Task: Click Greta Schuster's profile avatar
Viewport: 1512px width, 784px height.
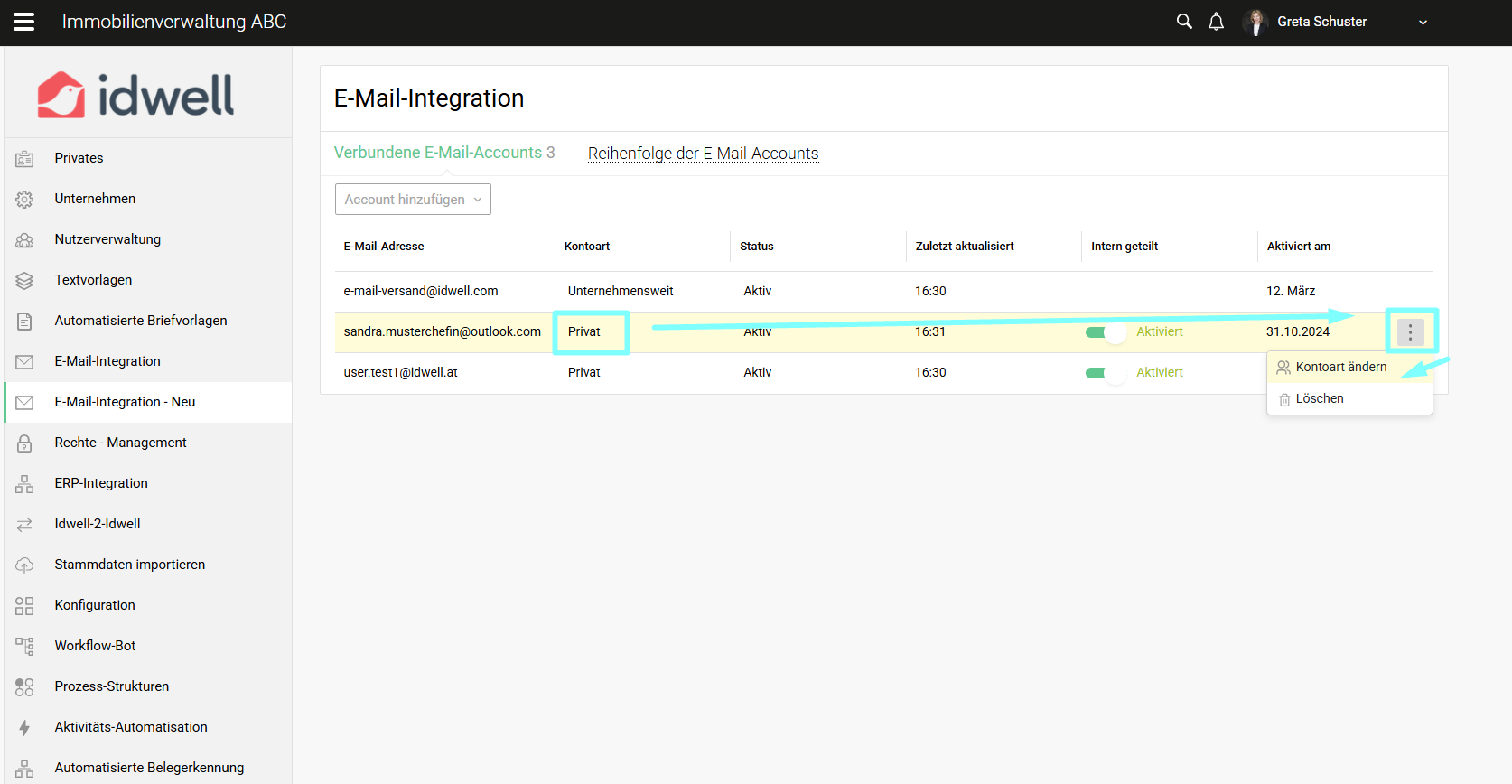Action: tap(1255, 22)
